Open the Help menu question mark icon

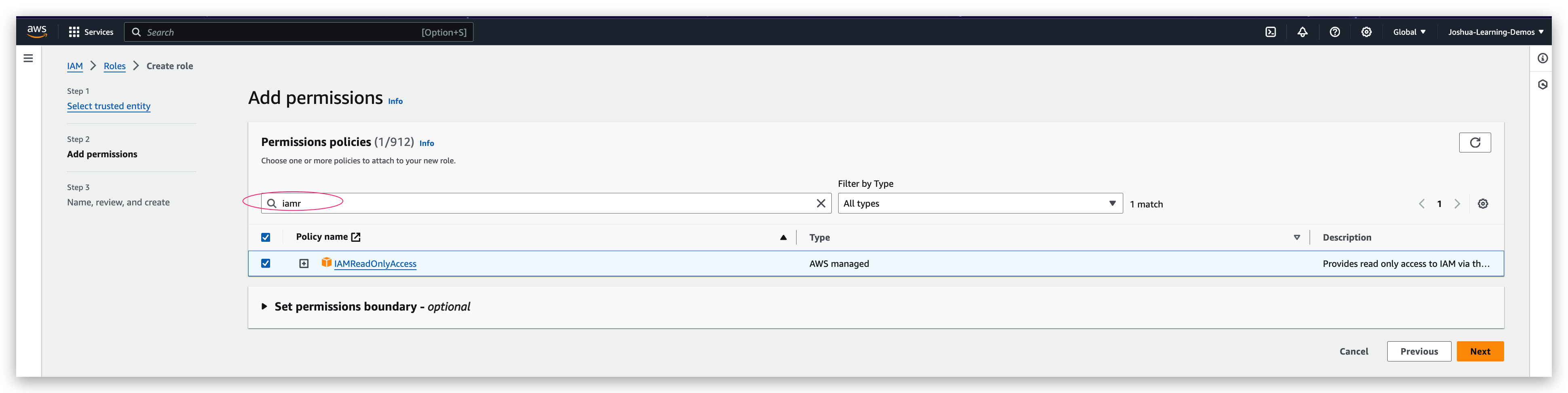tap(1335, 32)
